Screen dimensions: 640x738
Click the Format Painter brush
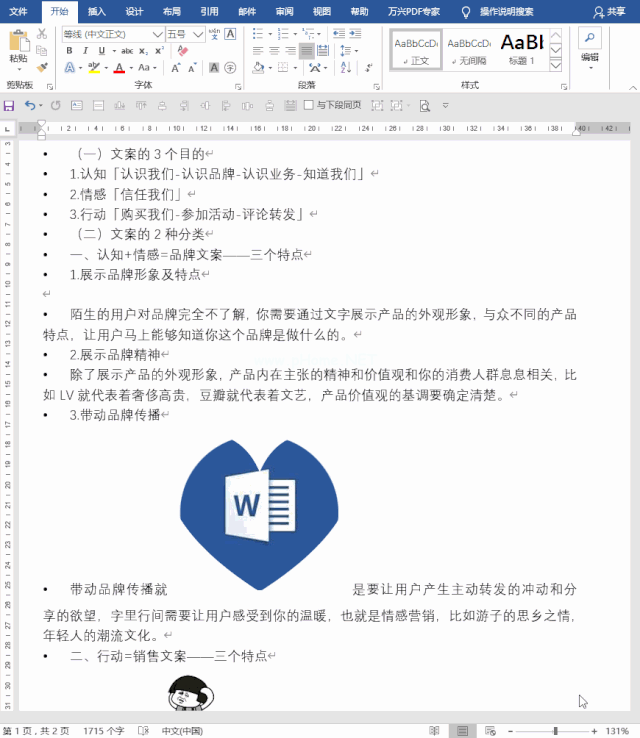[x=42, y=65]
